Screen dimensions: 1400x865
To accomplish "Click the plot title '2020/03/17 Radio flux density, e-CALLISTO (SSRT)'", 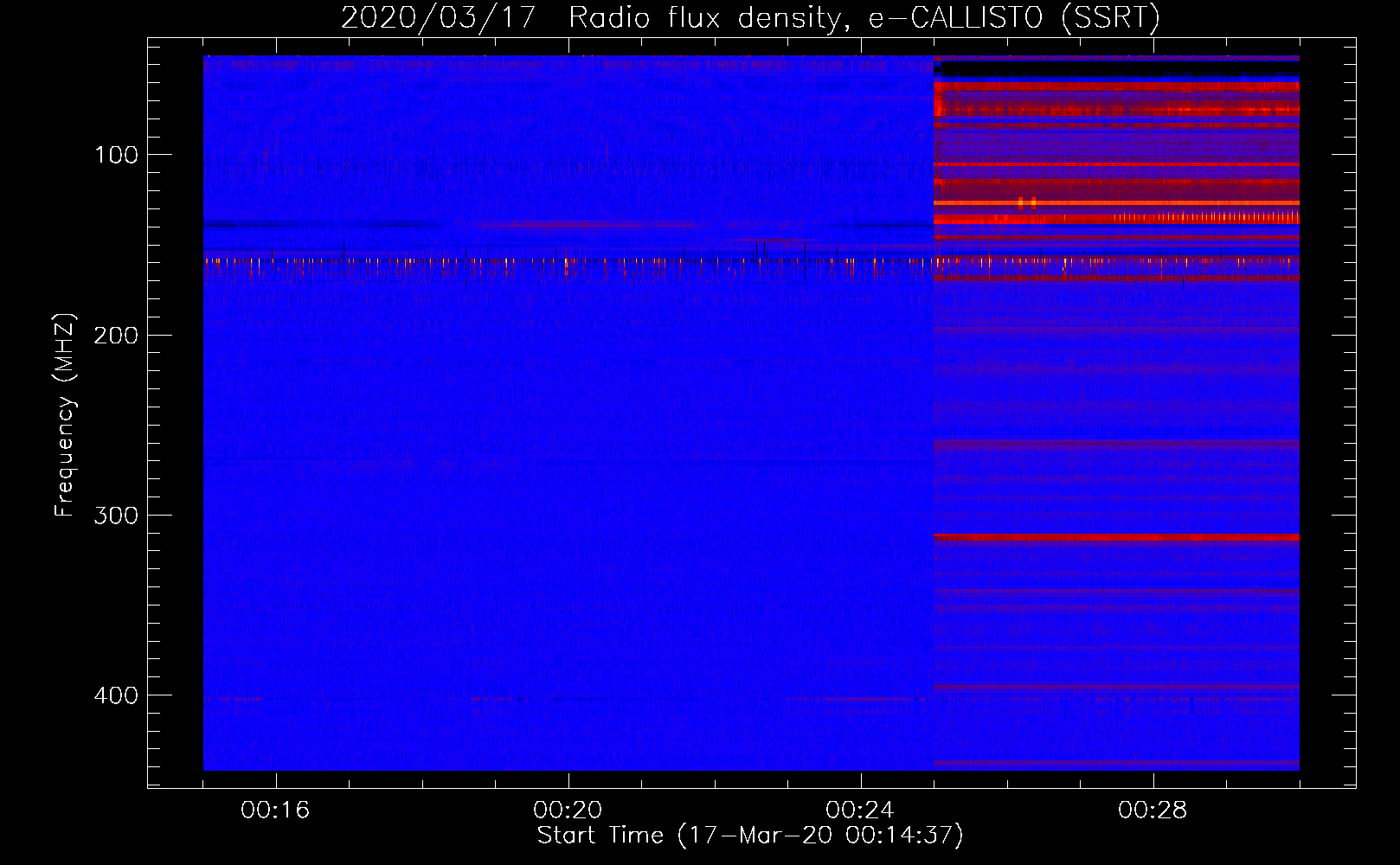I will [x=750, y=17].
